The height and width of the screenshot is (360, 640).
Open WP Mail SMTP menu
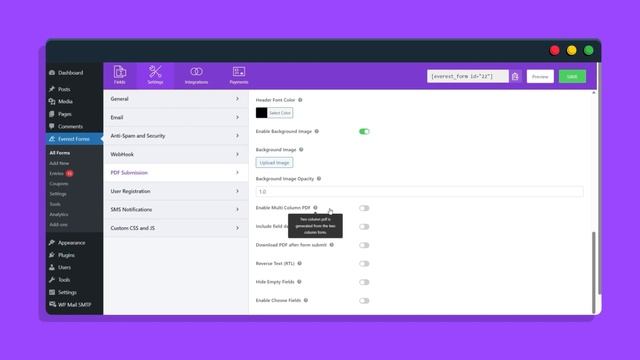[x=74, y=305]
